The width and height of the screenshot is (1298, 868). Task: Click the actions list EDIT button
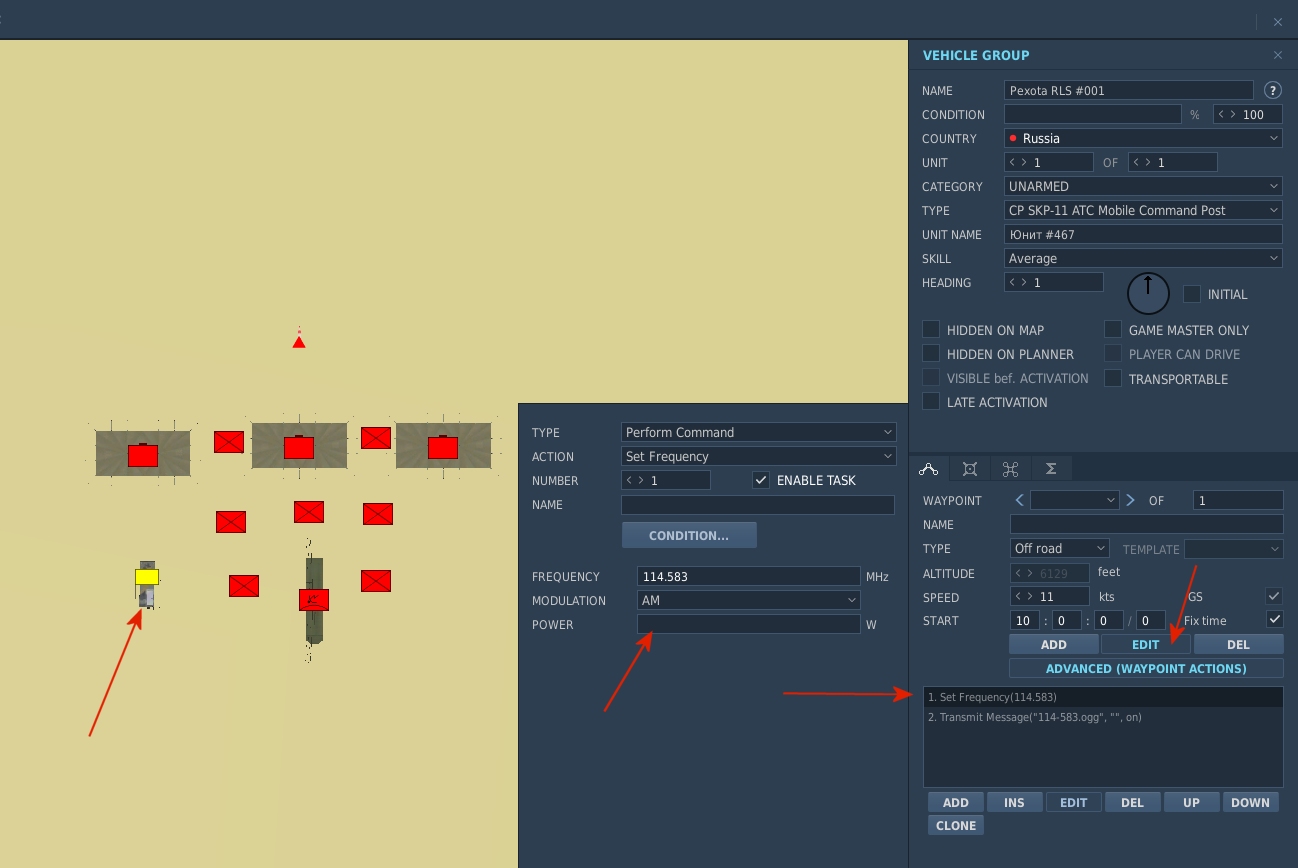(1073, 802)
